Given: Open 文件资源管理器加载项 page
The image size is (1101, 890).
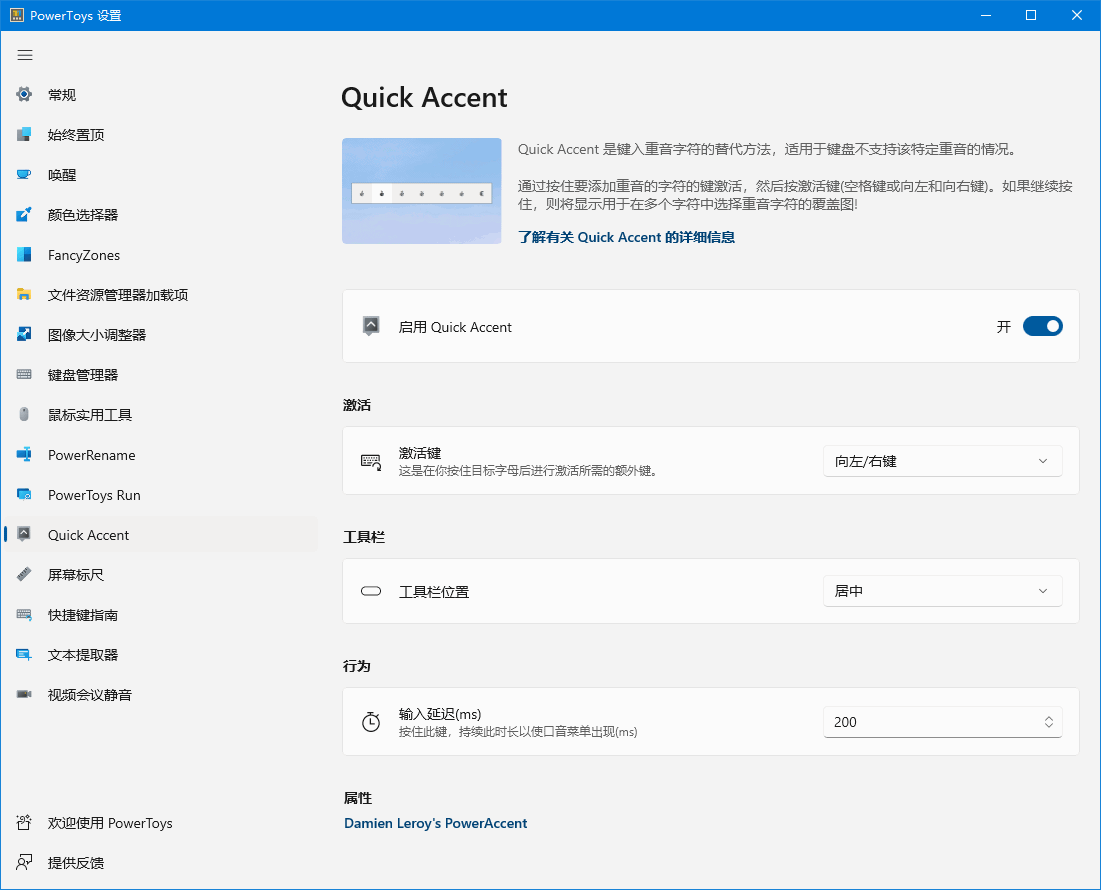Looking at the screenshot, I should point(118,295).
